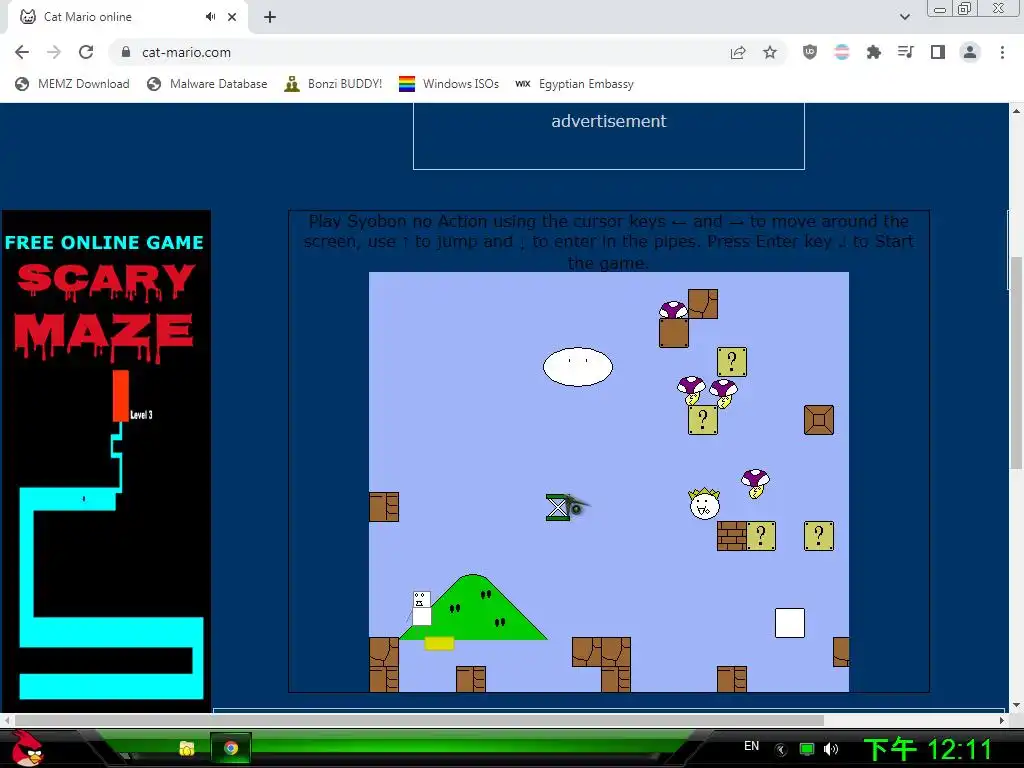Click the forward navigation arrow
This screenshot has height=768, width=1024.
tap(54, 52)
